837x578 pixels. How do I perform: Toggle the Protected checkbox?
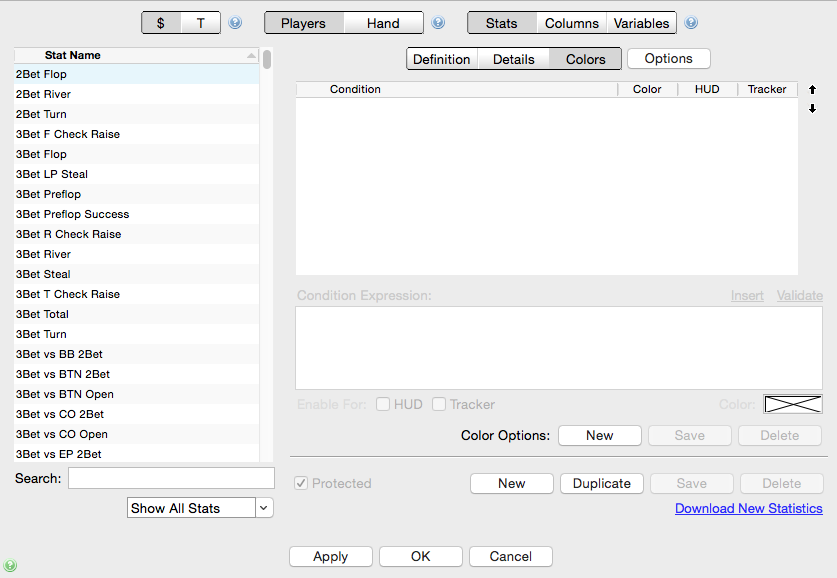(x=301, y=483)
